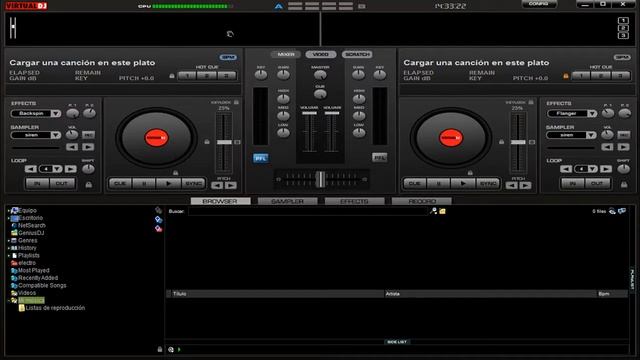
Task: Open left deck Backspin effects dropdown
Action: point(56,113)
